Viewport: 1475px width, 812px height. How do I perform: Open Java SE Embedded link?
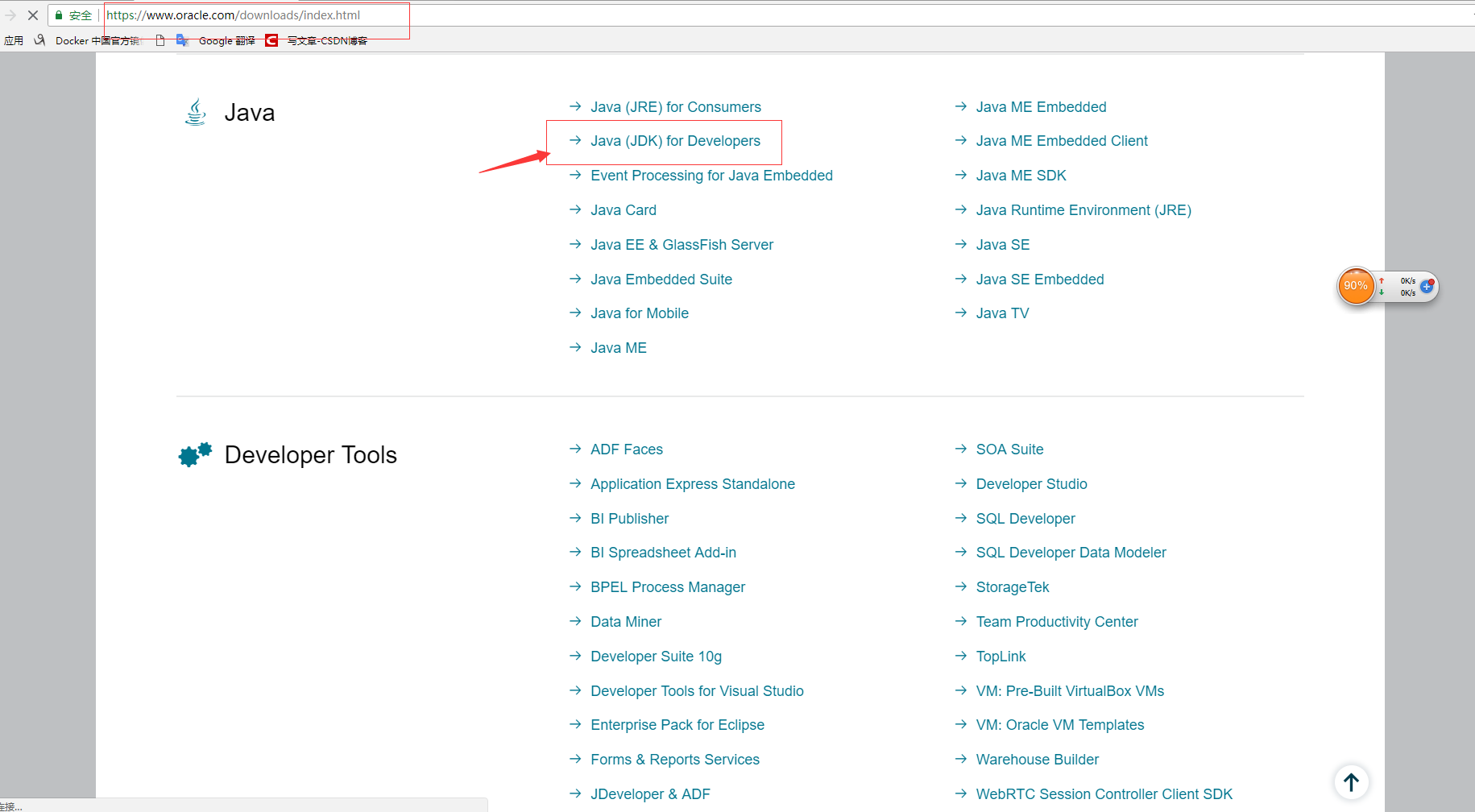[1040, 280]
